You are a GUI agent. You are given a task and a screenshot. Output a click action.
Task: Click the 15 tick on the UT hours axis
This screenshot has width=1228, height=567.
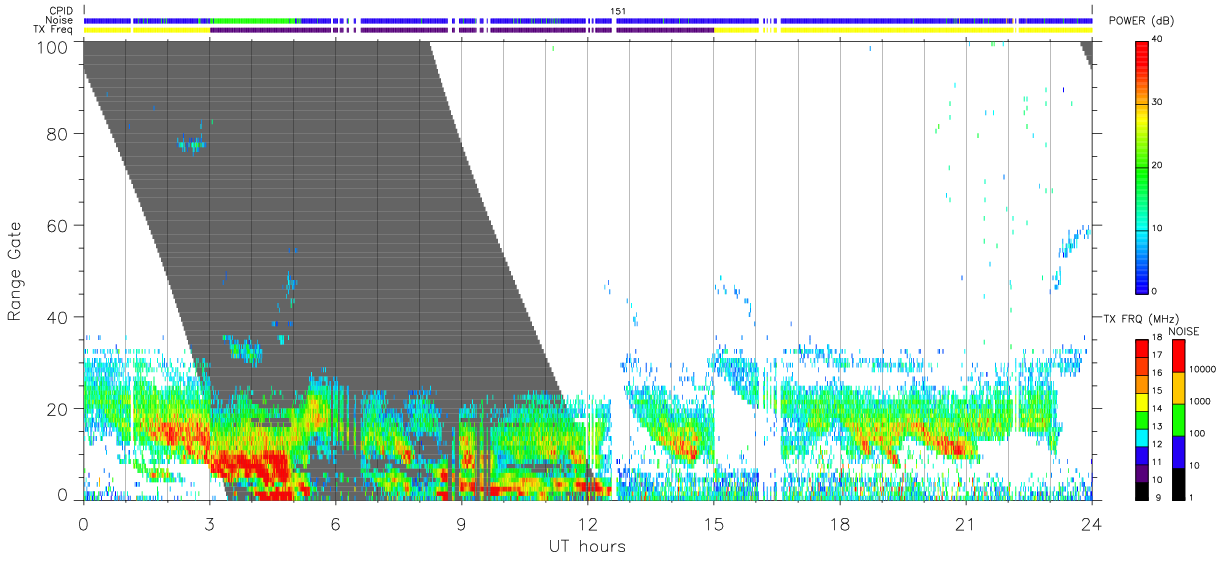tap(713, 523)
